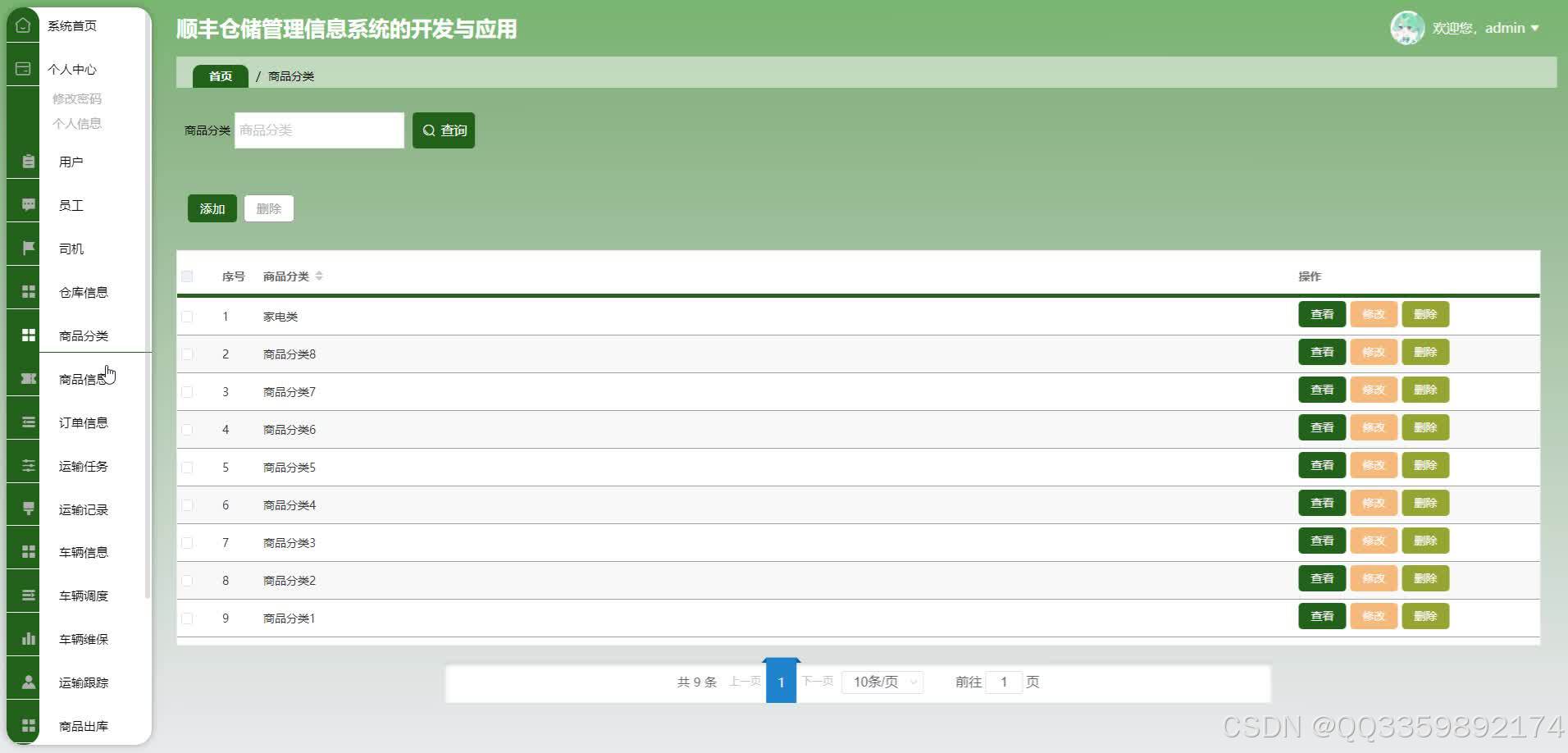Image resolution: width=1568 pixels, height=753 pixels.
Task: Open the 10条/页 page size dropdown
Action: pos(883,682)
